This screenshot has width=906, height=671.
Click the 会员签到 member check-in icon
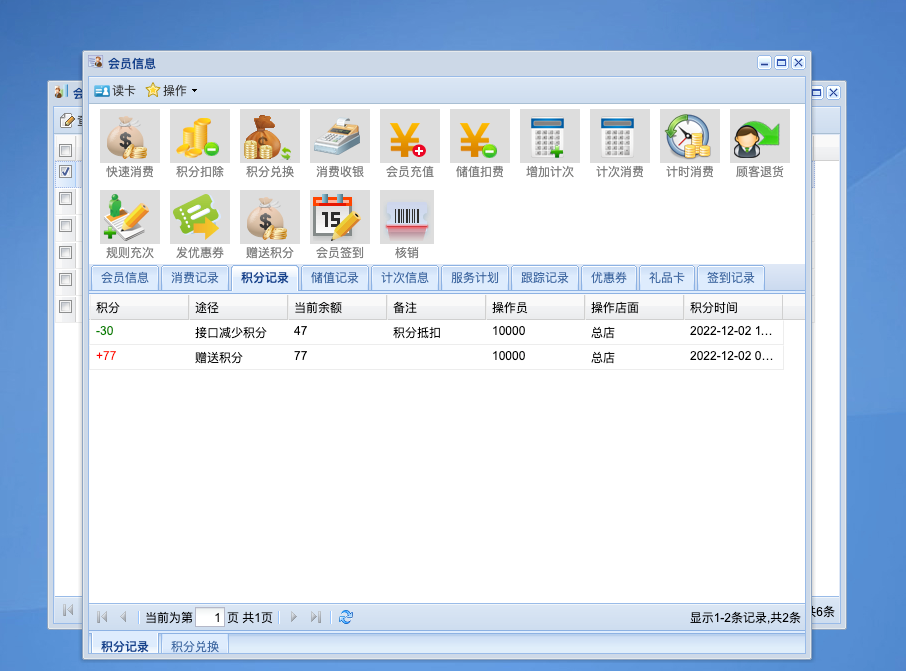[x=339, y=218]
